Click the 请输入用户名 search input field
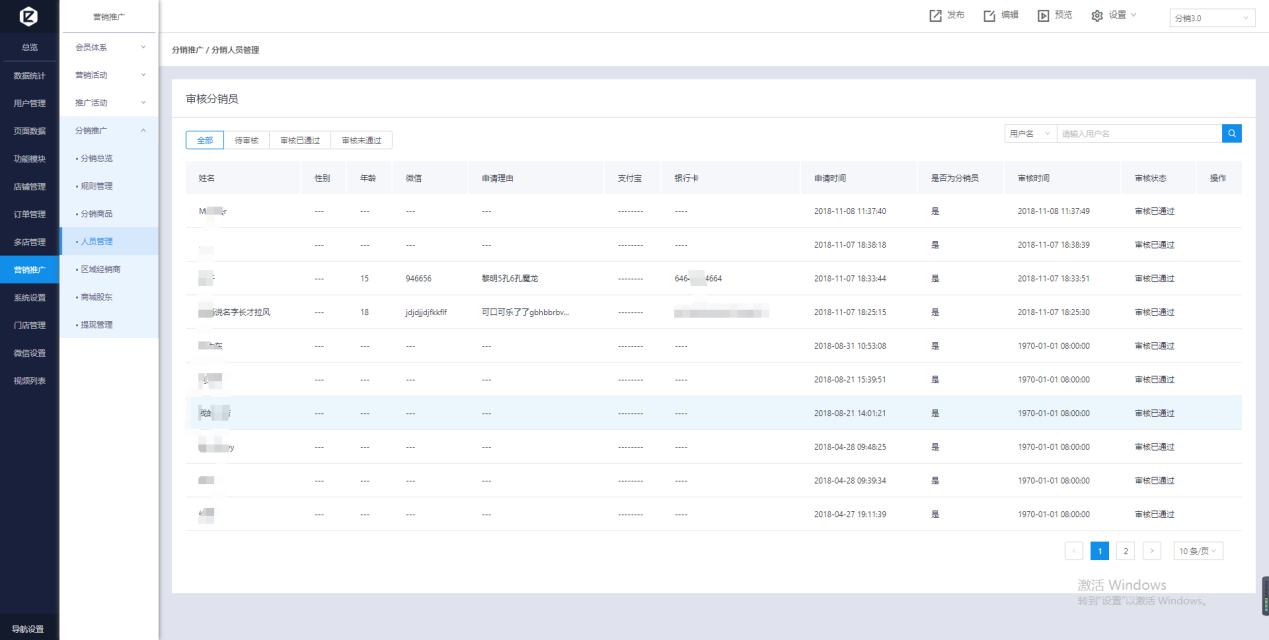The image size is (1269, 640). tap(1138, 133)
